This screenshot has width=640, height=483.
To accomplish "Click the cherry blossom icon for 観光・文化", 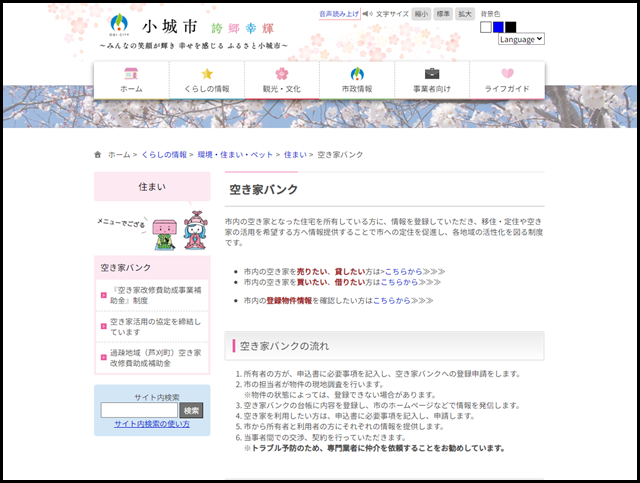I will (x=282, y=73).
